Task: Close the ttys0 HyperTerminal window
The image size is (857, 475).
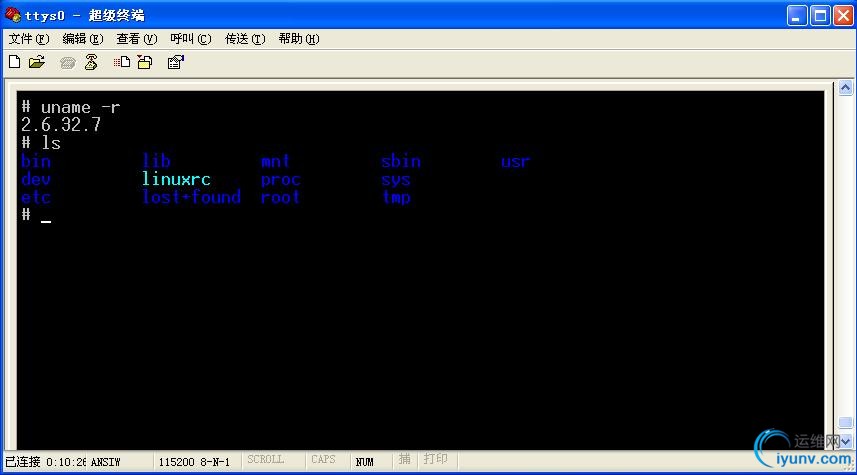Action: 843,15
